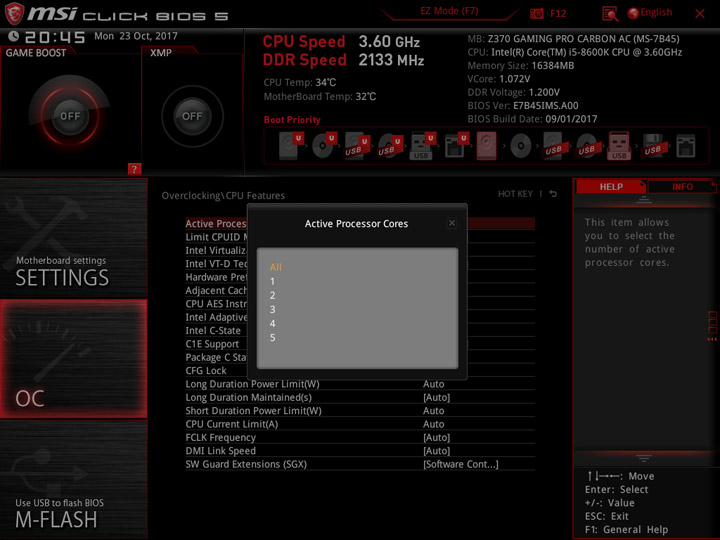Click the F12 screenshot camera icon
This screenshot has height=540, width=720.
pyautogui.click(x=536, y=14)
